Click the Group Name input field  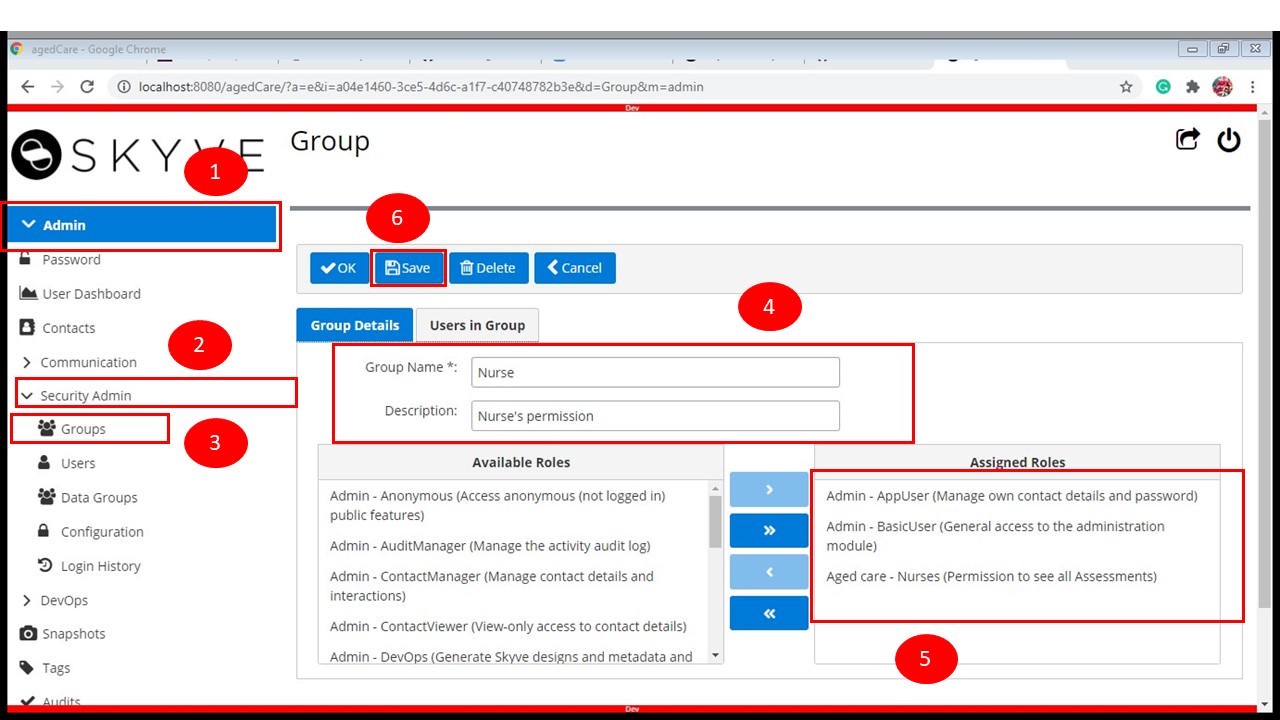coord(655,372)
